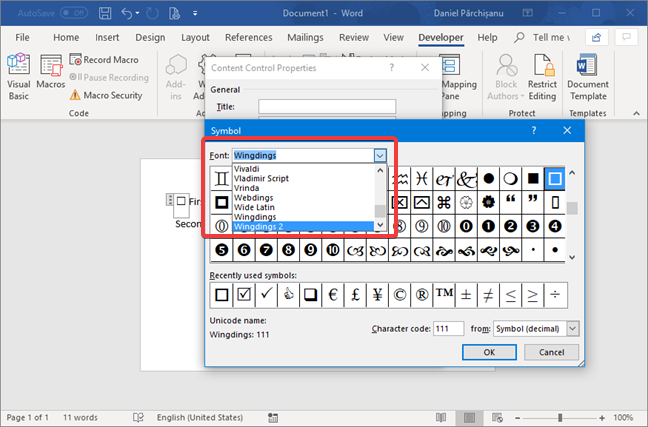Switch to Read Mode view icon

click(x=441, y=417)
